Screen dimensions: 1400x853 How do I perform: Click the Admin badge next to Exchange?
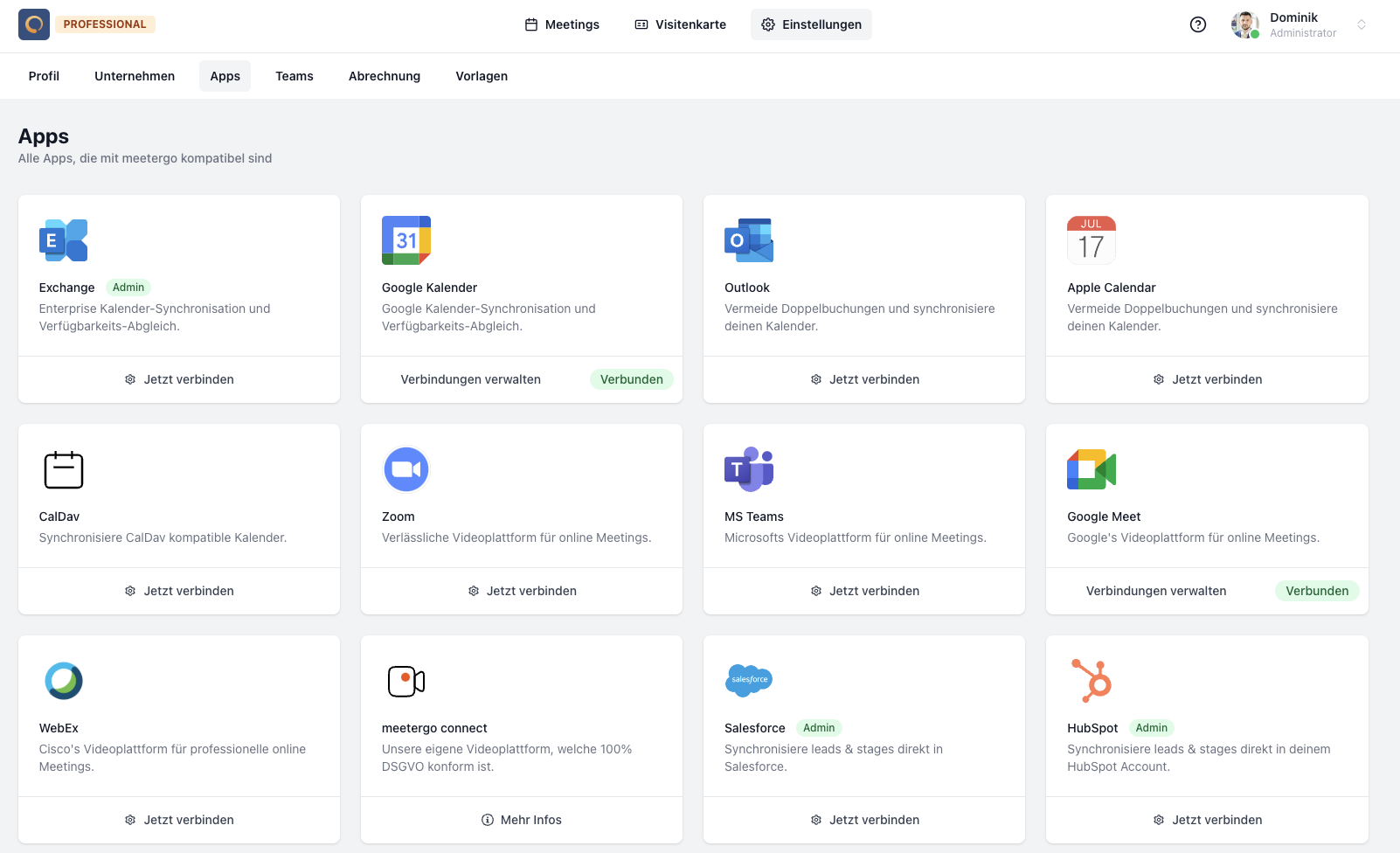[128, 288]
